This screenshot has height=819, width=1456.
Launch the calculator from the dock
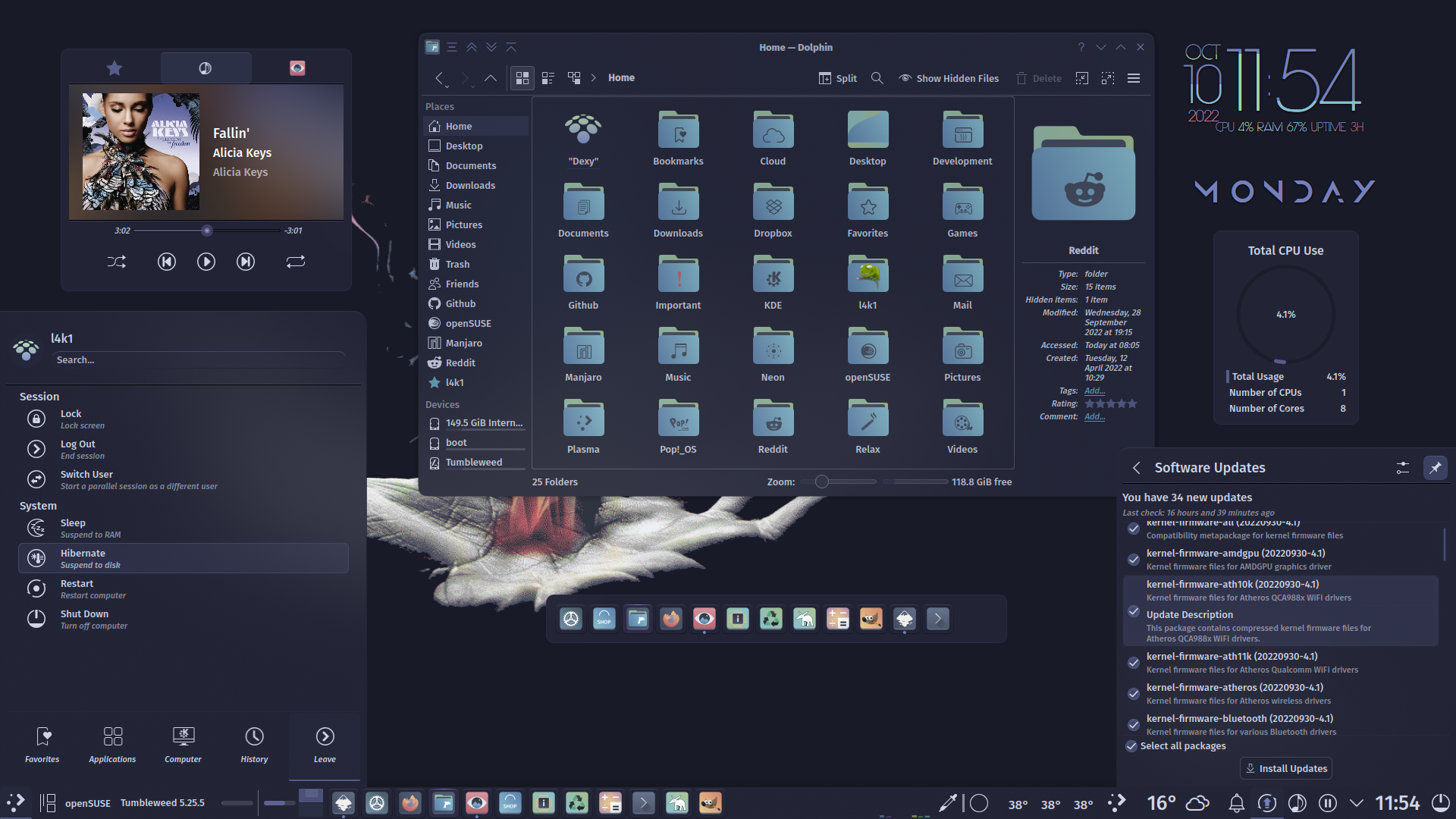pos(838,619)
